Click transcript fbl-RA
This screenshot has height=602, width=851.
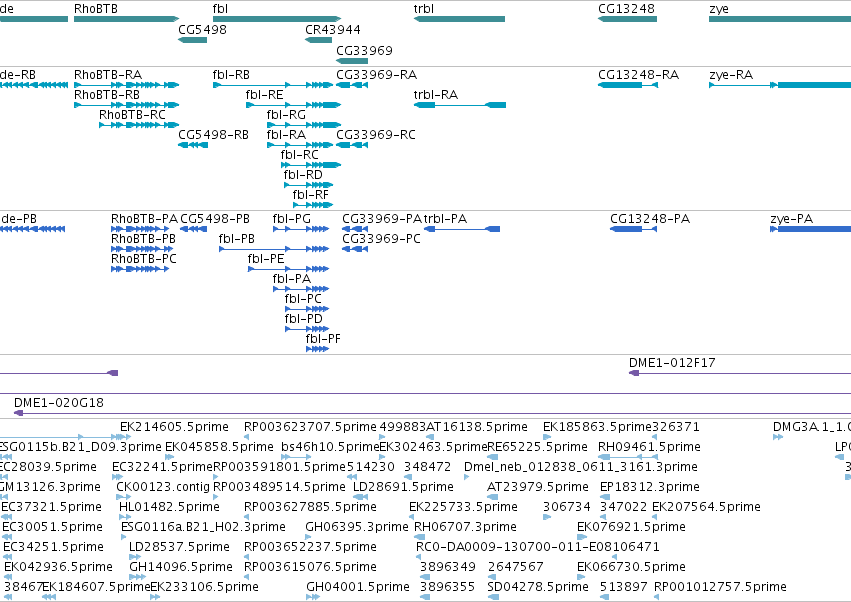click(300, 145)
